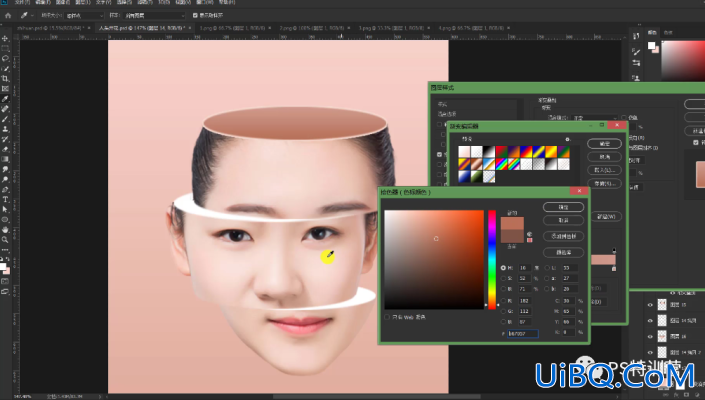Select the Healing Brush tool
Image resolution: width=705 pixels, height=400 pixels.
[x=5, y=109]
